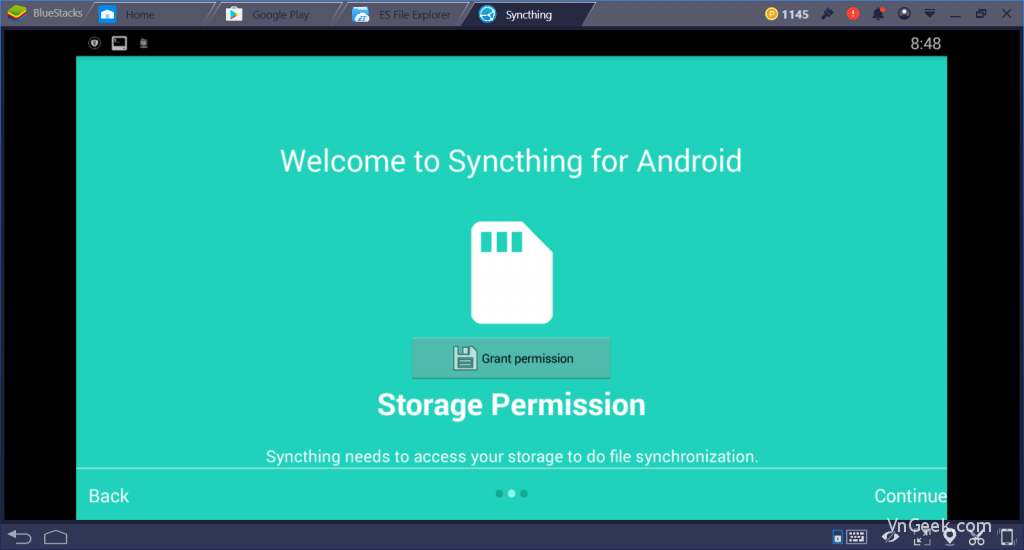Open the notifications bell
Viewport: 1024px width, 550px height.
click(878, 14)
